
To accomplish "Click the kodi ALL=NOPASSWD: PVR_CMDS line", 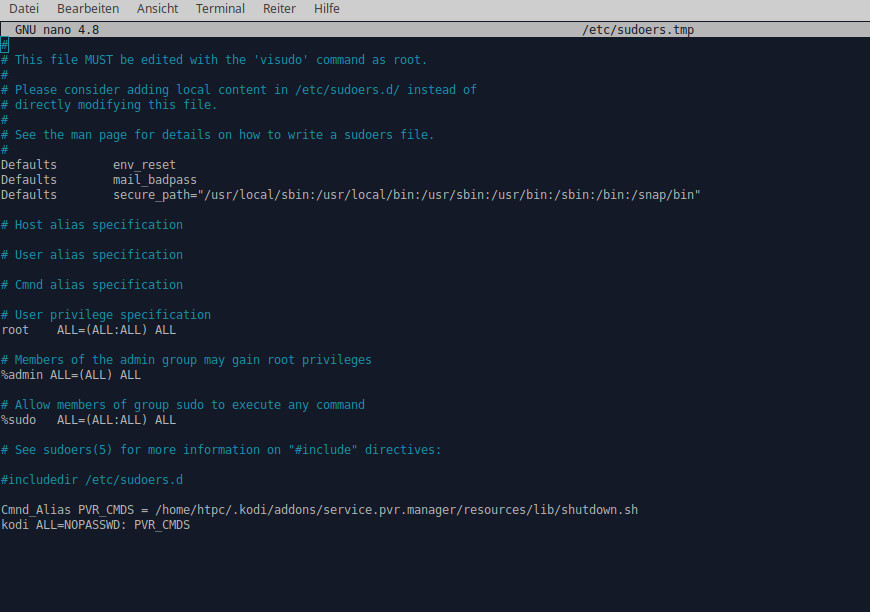I will coord(95,524).
